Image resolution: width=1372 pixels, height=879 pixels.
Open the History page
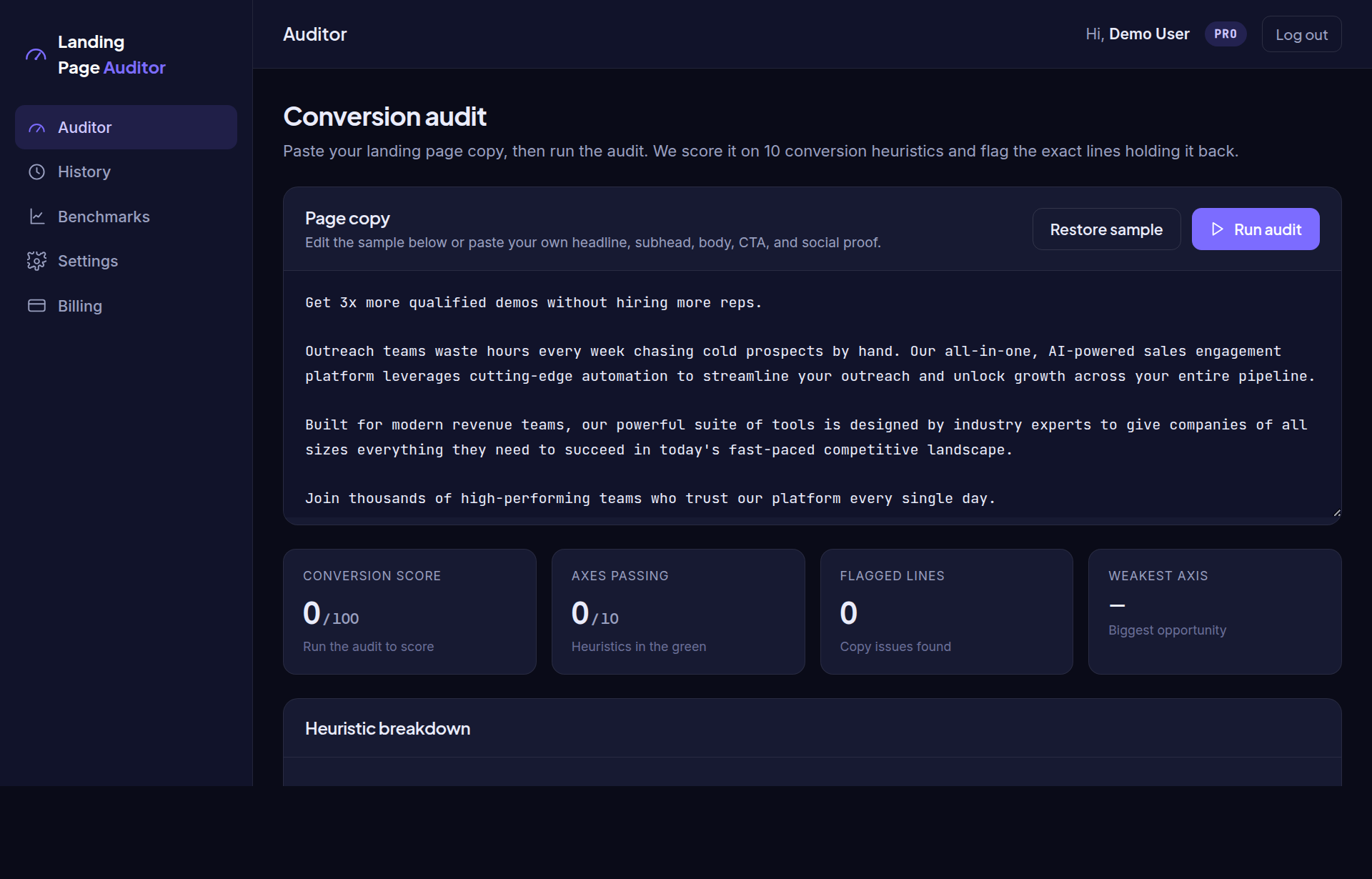point(126,172)
